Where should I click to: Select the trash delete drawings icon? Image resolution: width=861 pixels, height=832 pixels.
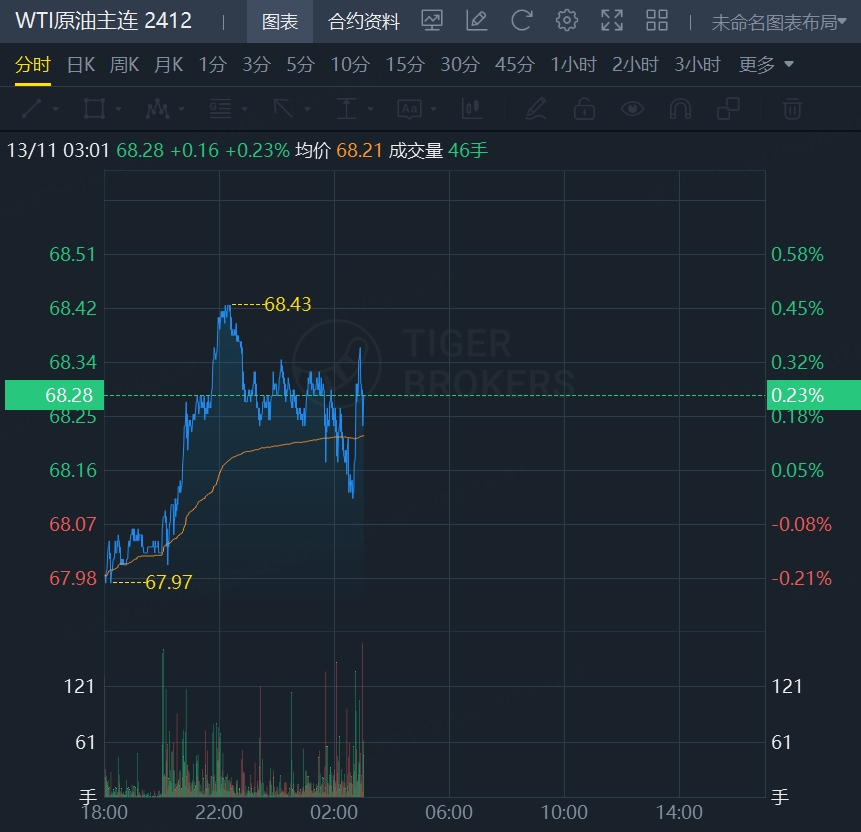point(792,108)
